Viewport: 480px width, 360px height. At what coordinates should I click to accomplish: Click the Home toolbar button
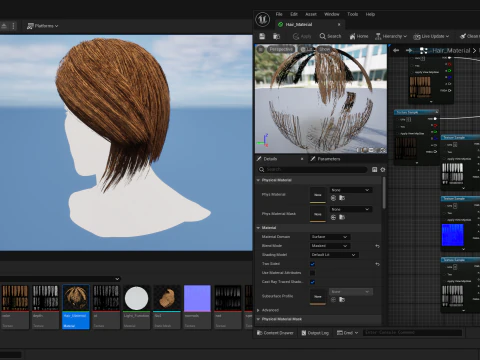(359, 36)
